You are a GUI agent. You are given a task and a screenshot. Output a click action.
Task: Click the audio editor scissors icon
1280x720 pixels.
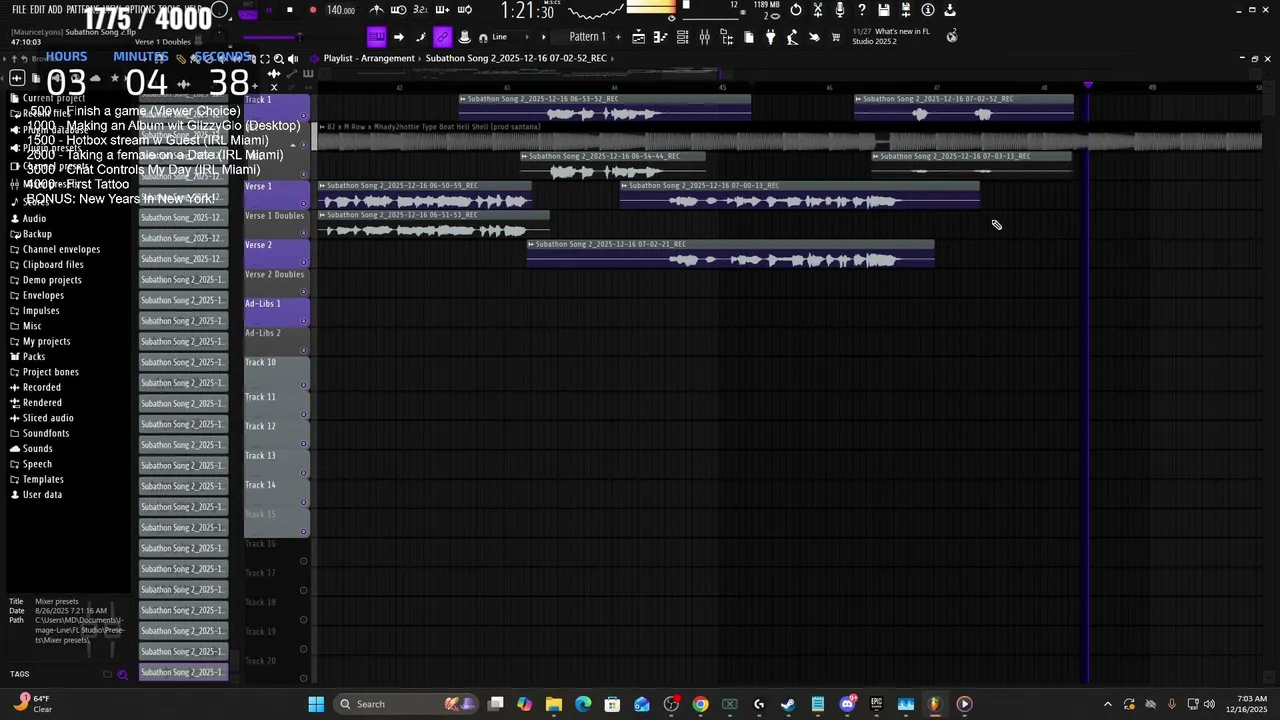(817, 10)
